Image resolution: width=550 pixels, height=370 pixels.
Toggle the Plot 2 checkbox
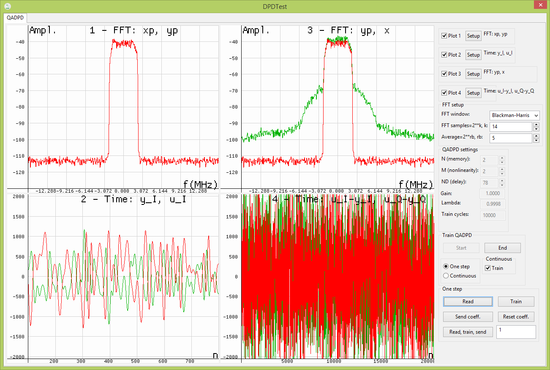444,55
